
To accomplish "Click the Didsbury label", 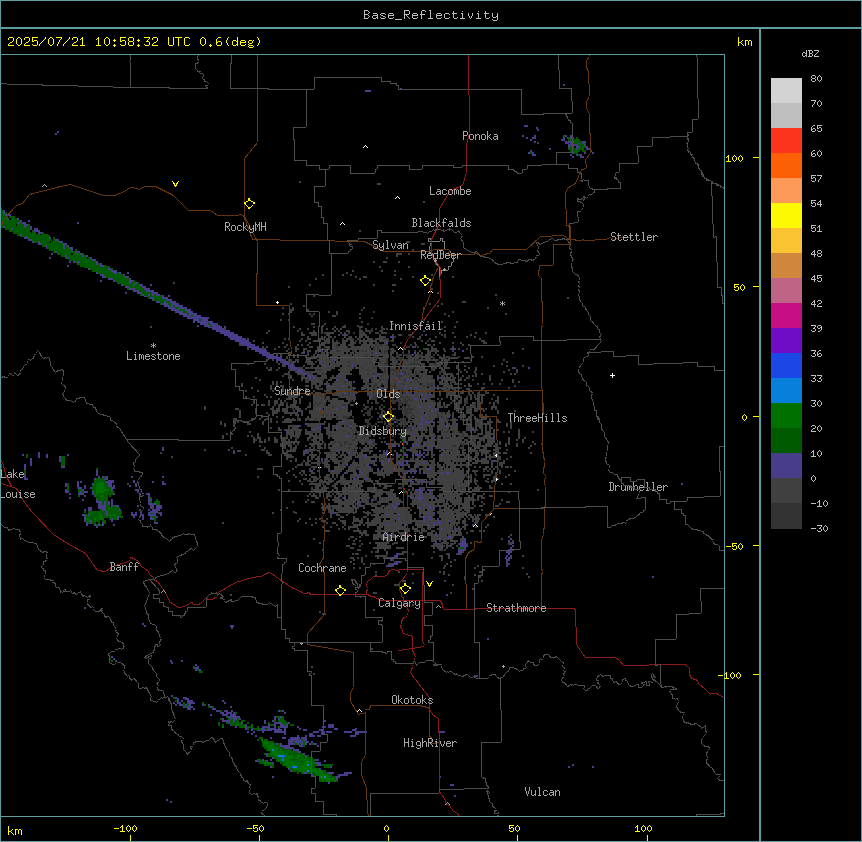I will pyautogui.click(x=383, y=431).
